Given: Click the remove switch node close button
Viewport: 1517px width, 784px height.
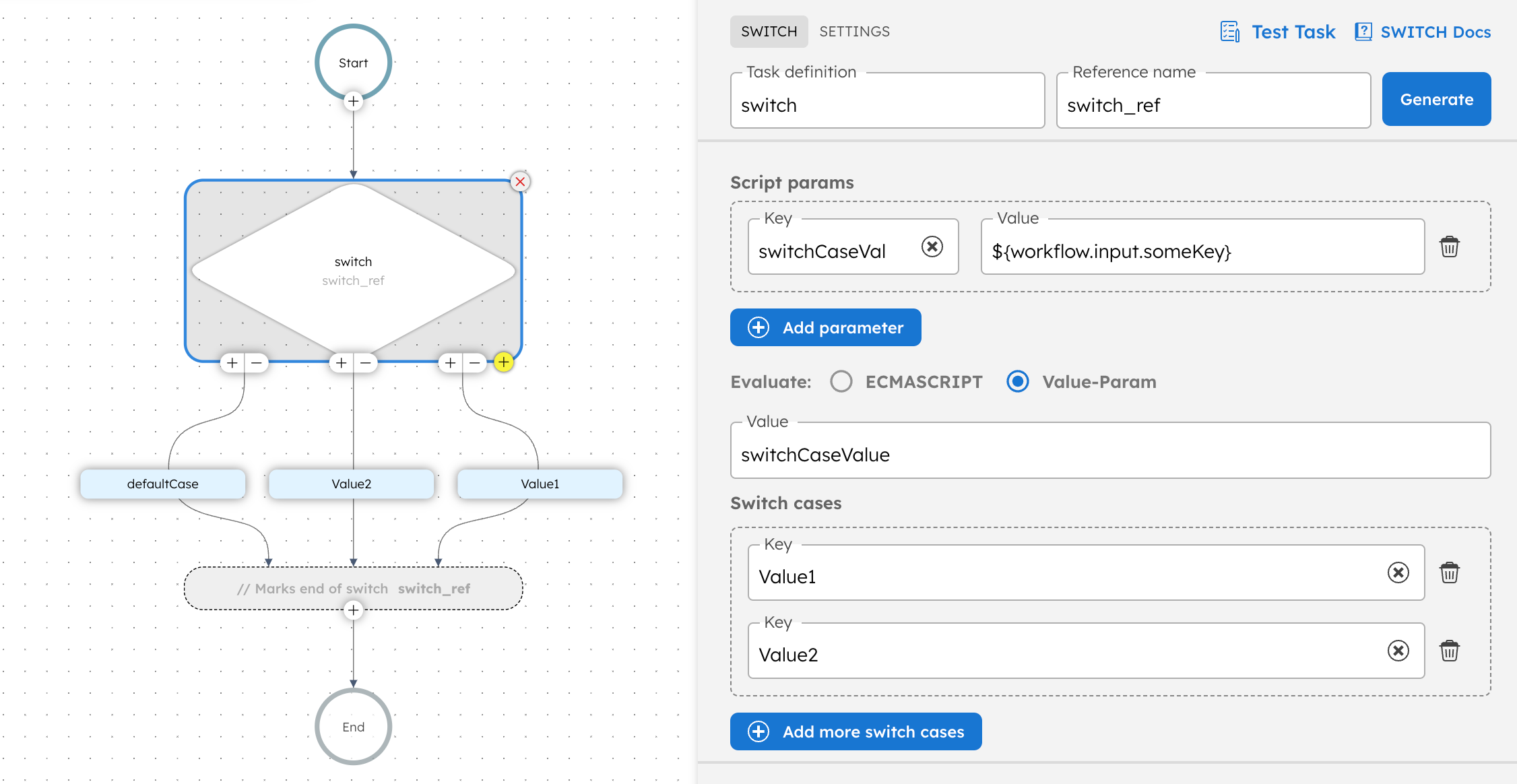Looking at the screenshot, I should pyautogui.click(x=519, y=181).
